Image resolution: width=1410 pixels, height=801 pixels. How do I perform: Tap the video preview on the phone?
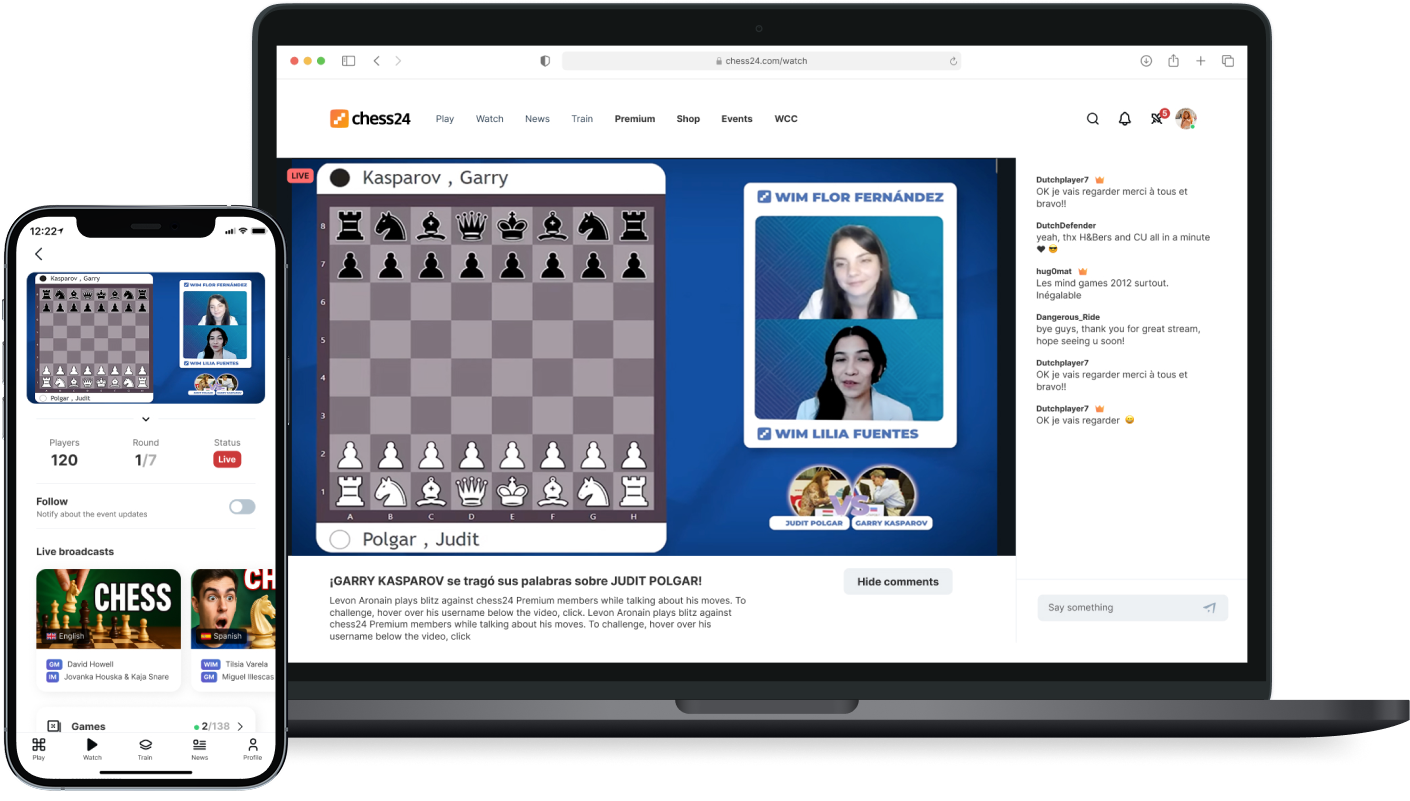tap(146, 338)
